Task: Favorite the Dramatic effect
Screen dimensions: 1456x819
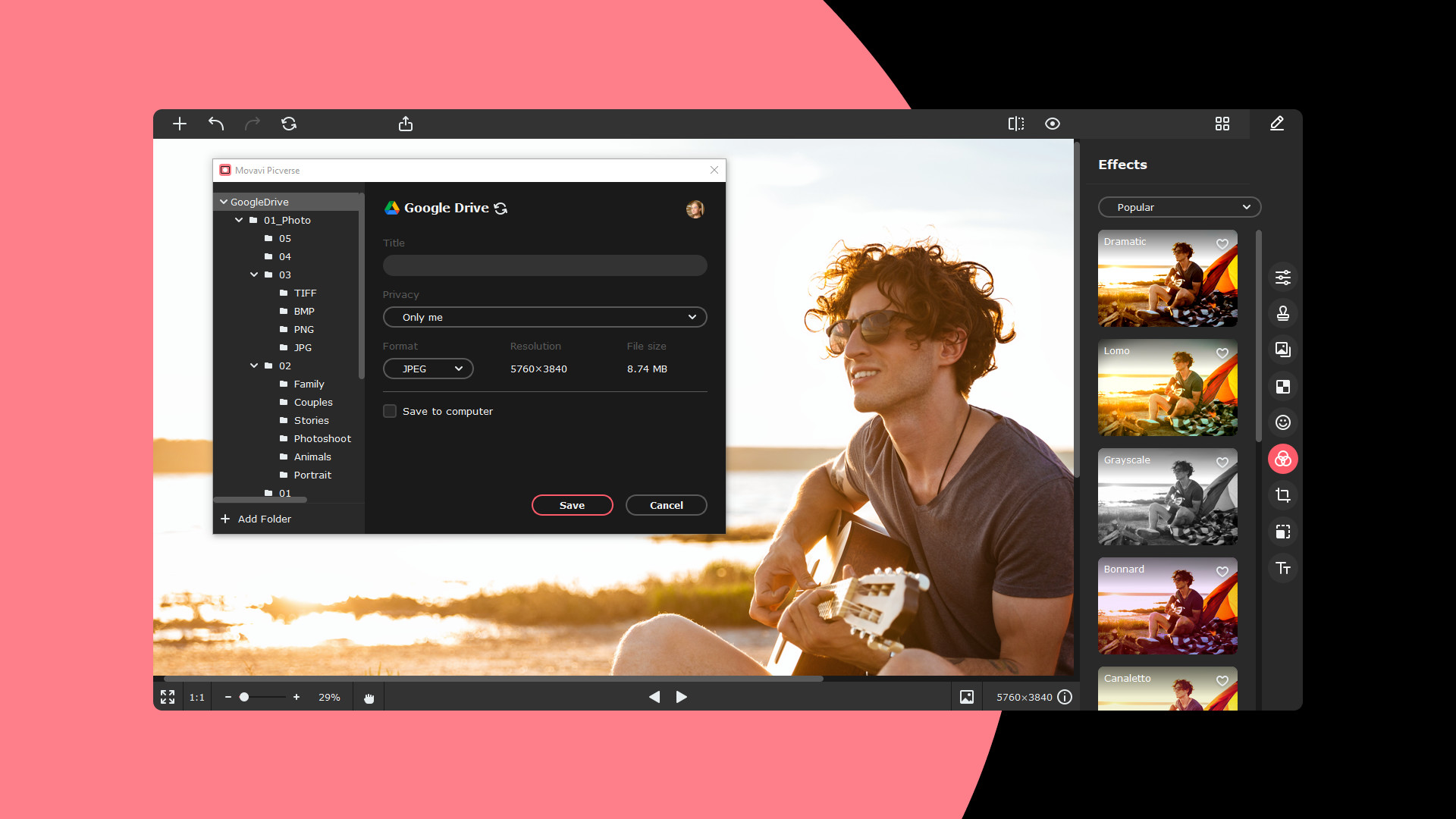Action: 1222,245
